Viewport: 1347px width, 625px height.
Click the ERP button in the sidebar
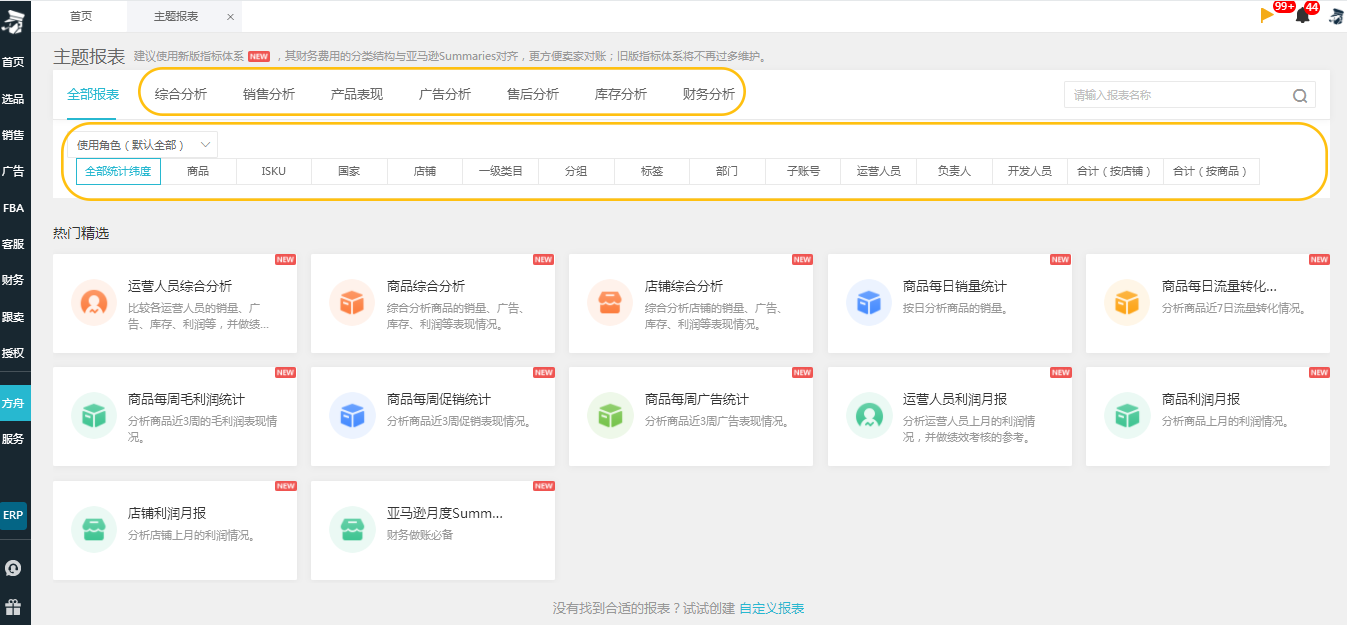coord(13,515)
